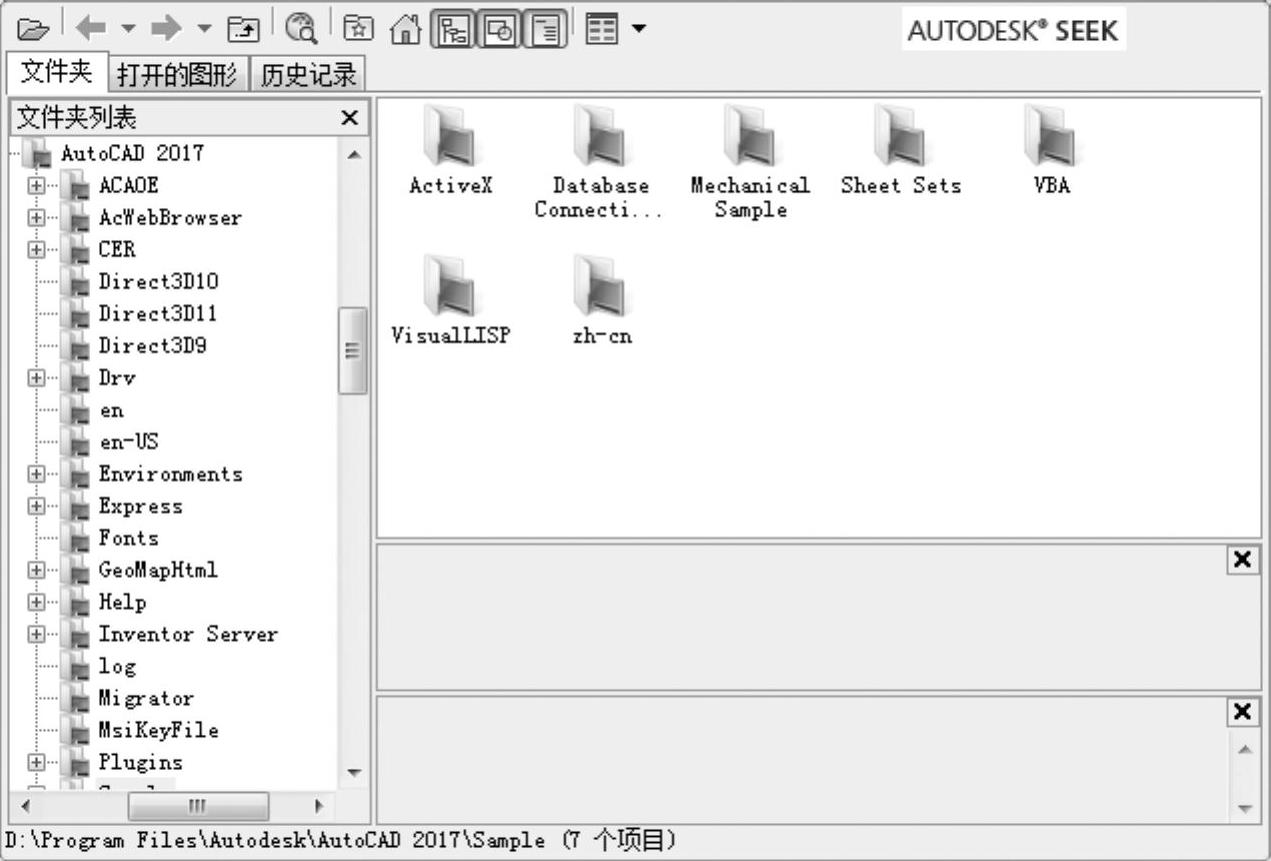Viewport: 1271px width, 861px height.
Task: Click tree horizontal scrollbar left arrow
Action: 26,806
